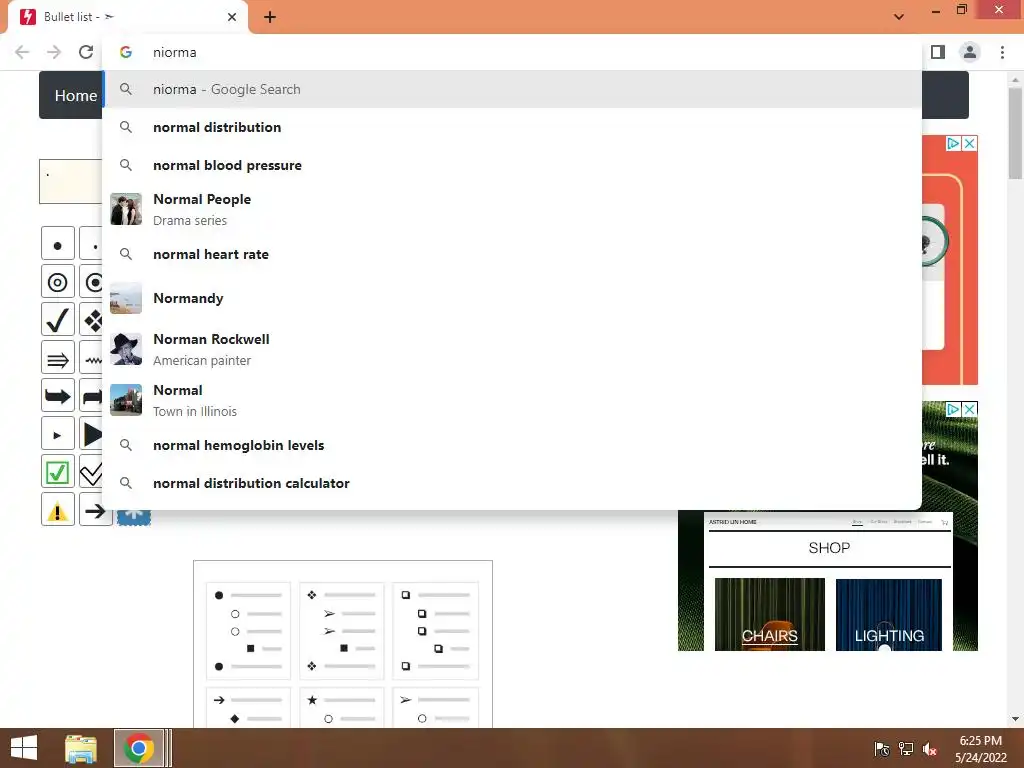Reload the current page
The width and height of the screenshot is (1024, 768).
(x=86, y=52)
